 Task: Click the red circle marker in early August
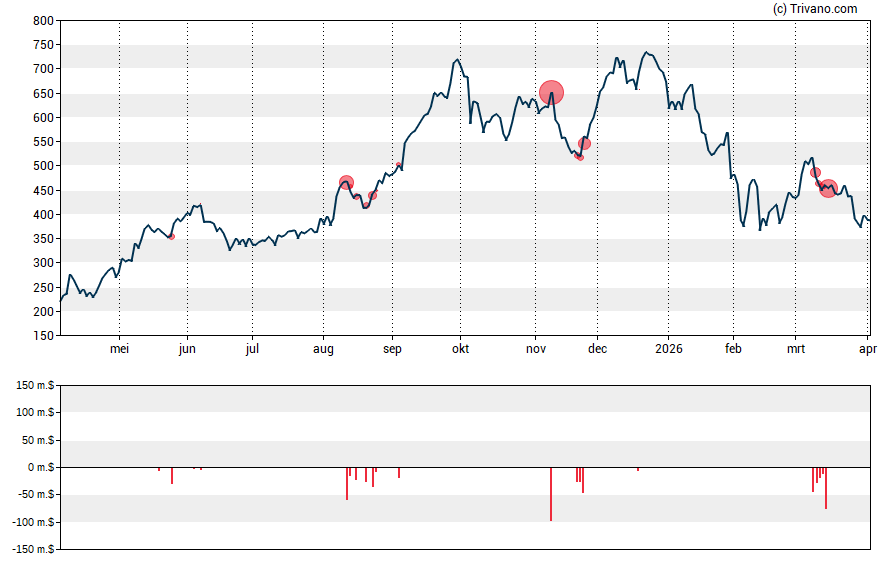click(346, 183)
